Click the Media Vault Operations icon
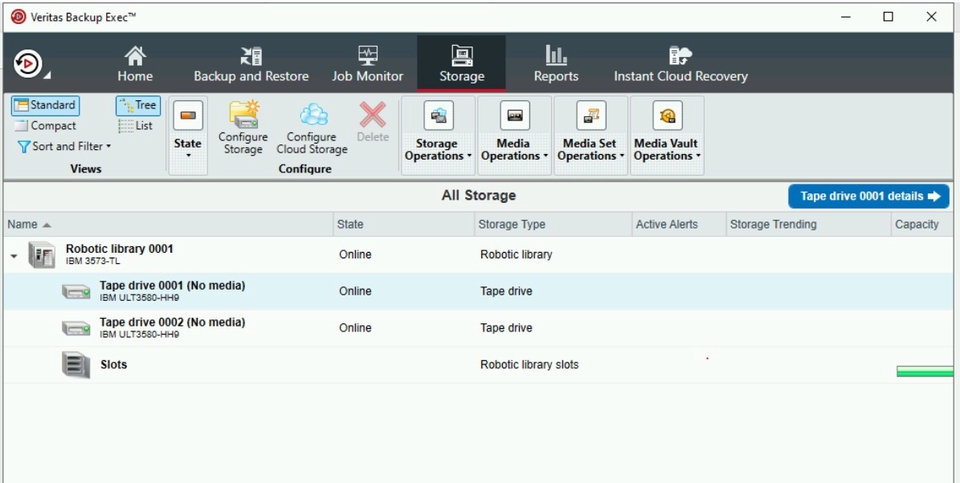 [x=667, y=115]
